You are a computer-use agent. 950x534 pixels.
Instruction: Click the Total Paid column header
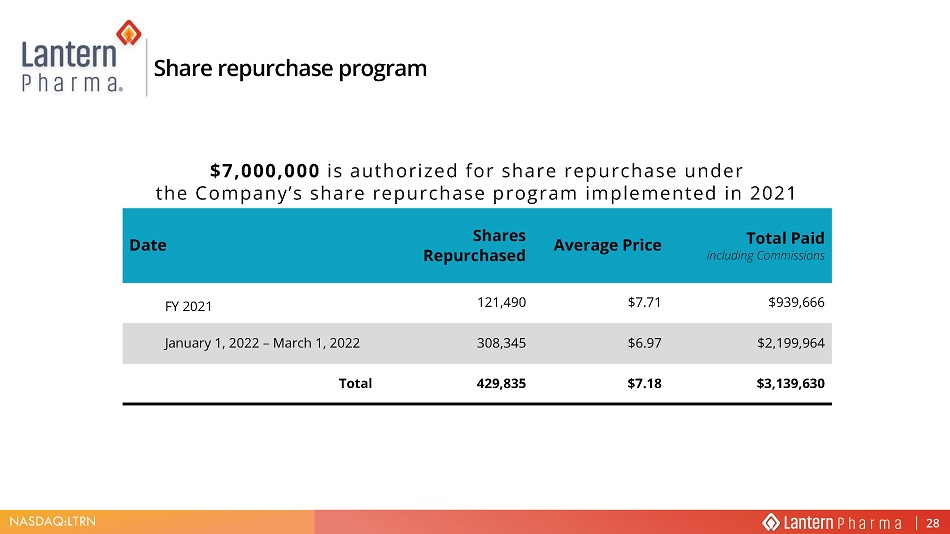pos(785,238)
